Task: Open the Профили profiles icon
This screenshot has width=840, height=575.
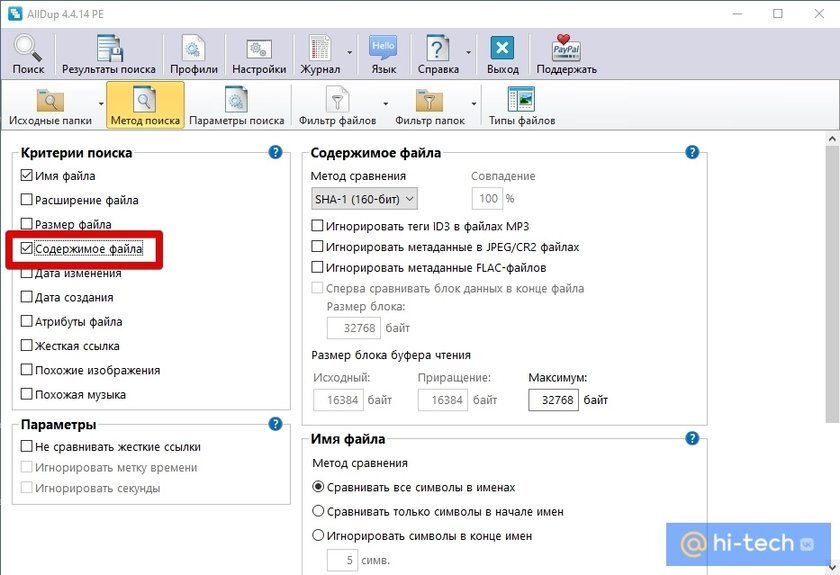Action: point(193,55)
